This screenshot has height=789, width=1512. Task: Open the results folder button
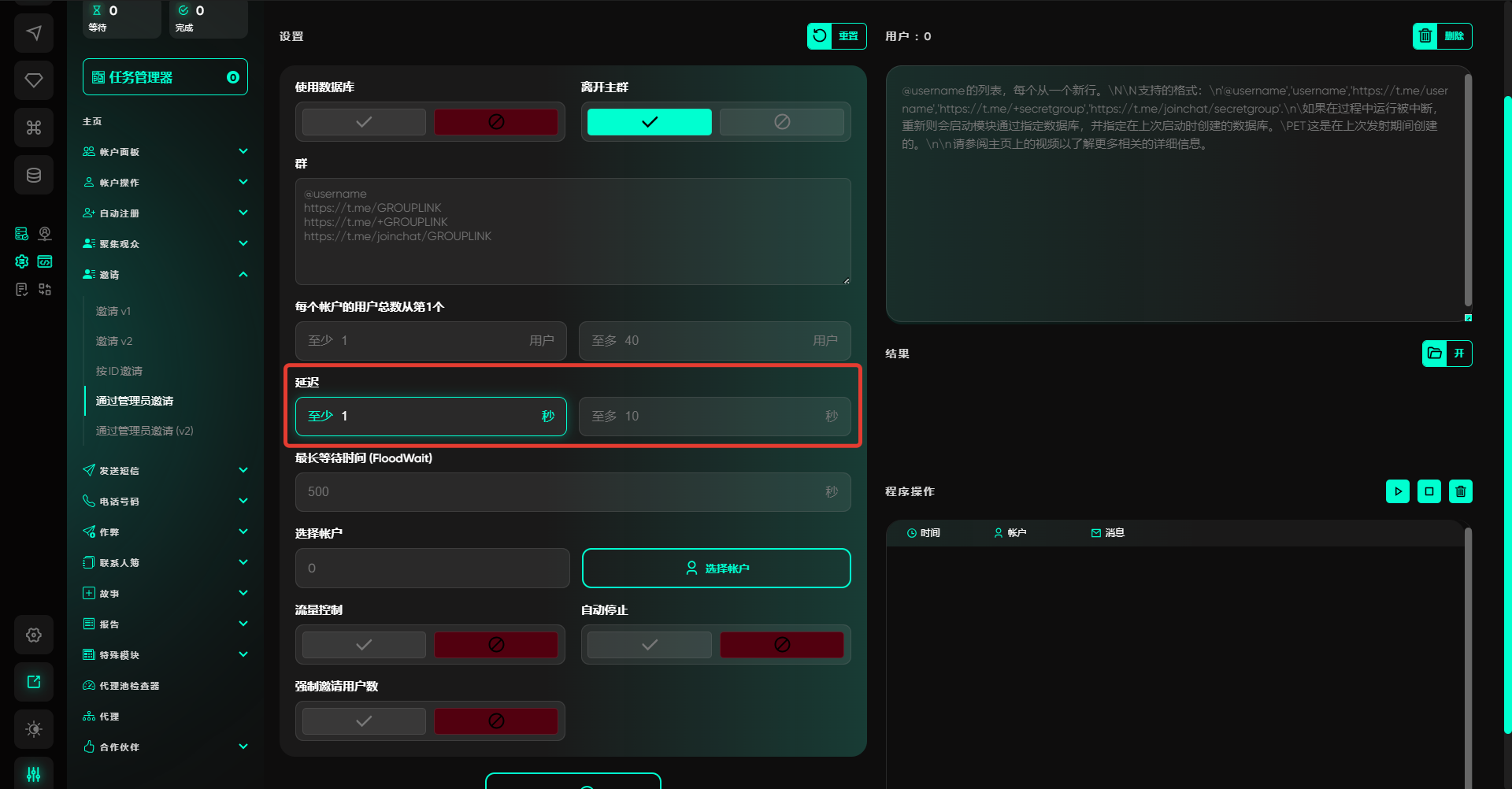[x=1447, y=354]
